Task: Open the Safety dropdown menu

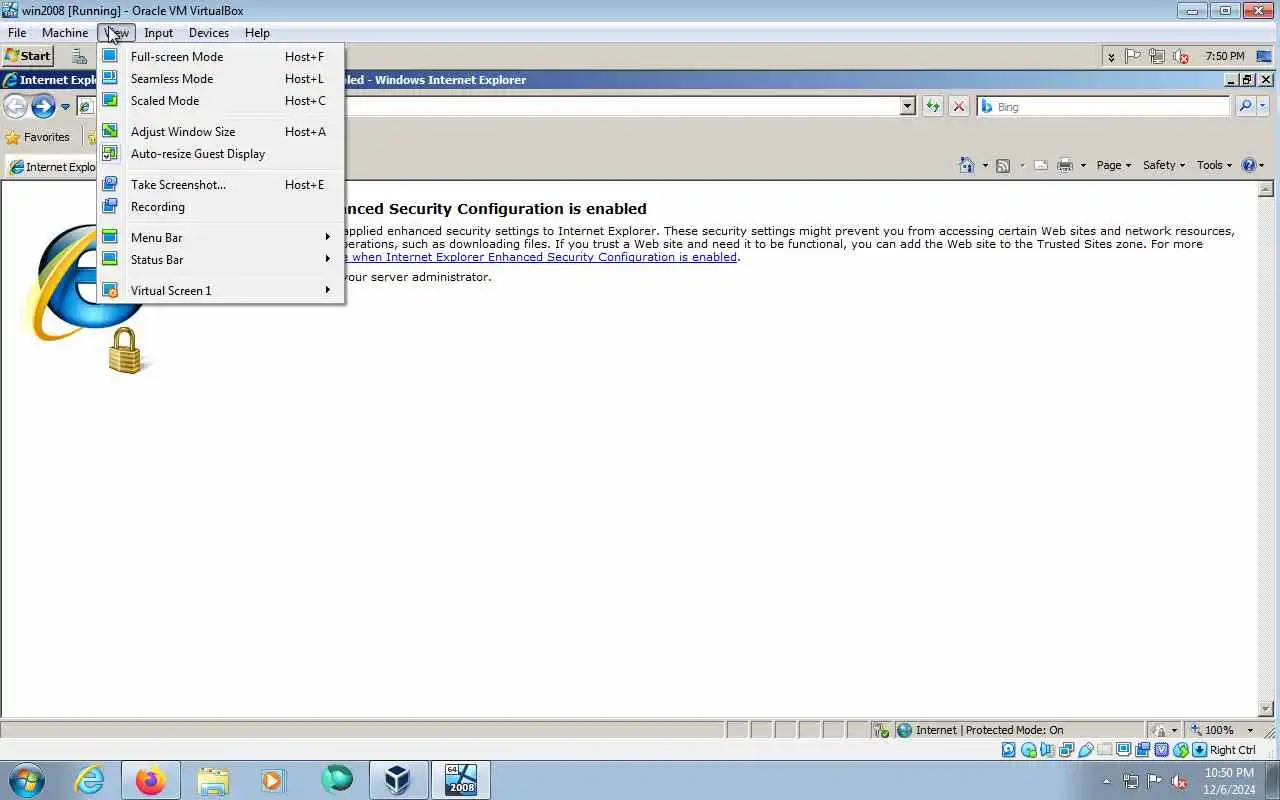Action: tap(1164, 165)
